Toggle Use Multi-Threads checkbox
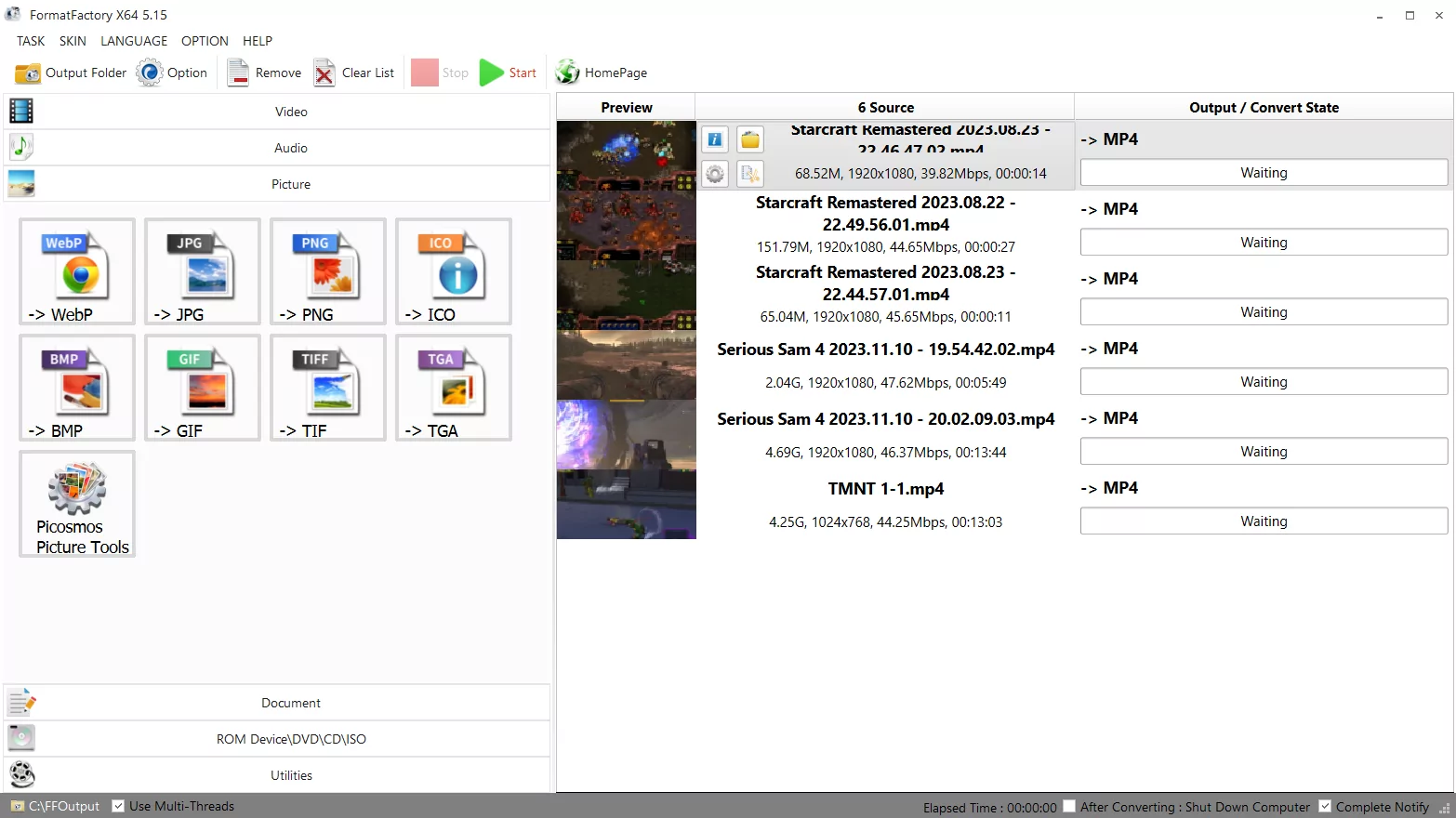This screenshot has height=818, width=1456. pyautogui.click(x=118, y=806)
